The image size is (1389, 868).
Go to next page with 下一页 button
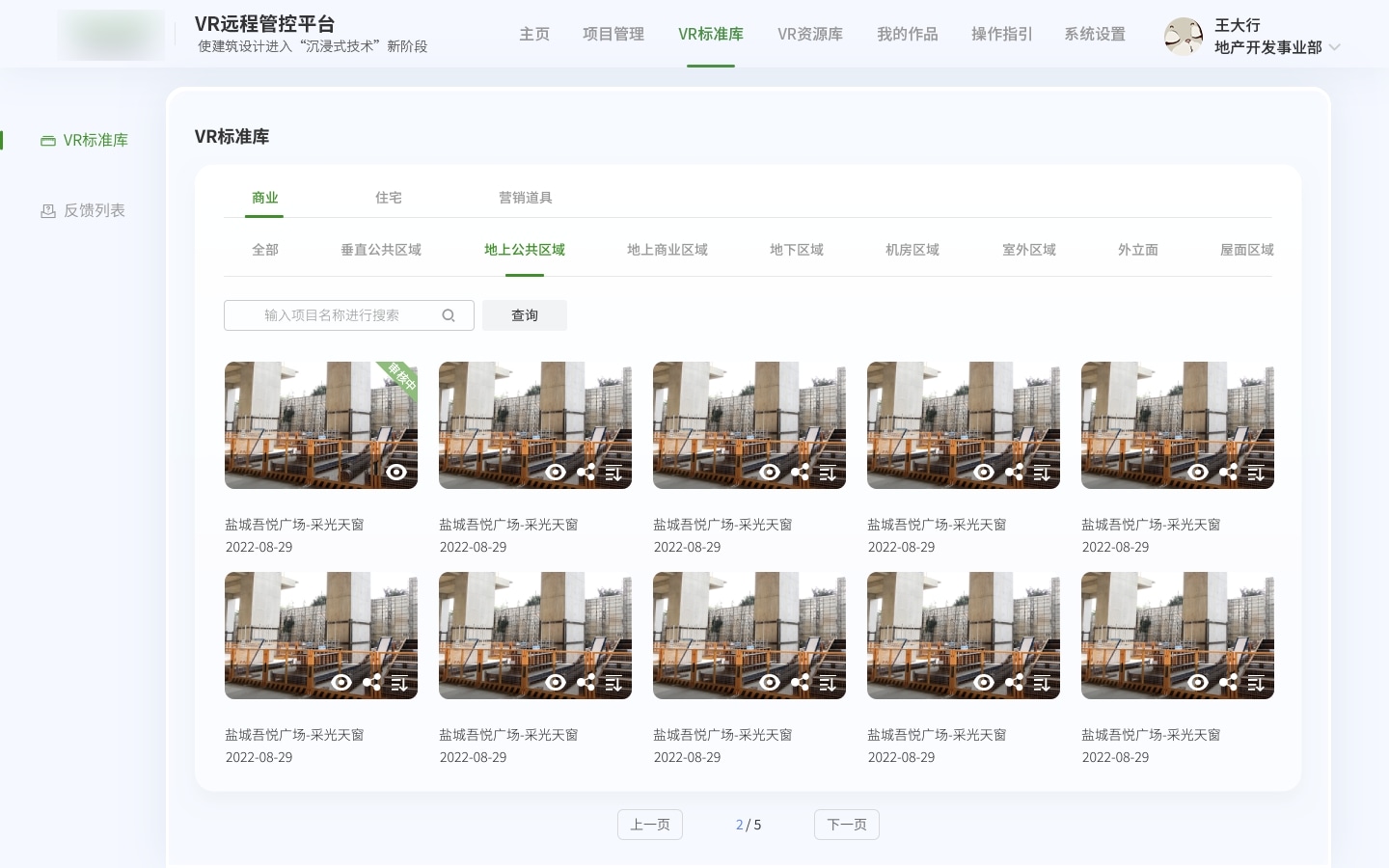[x=847, y=825]
